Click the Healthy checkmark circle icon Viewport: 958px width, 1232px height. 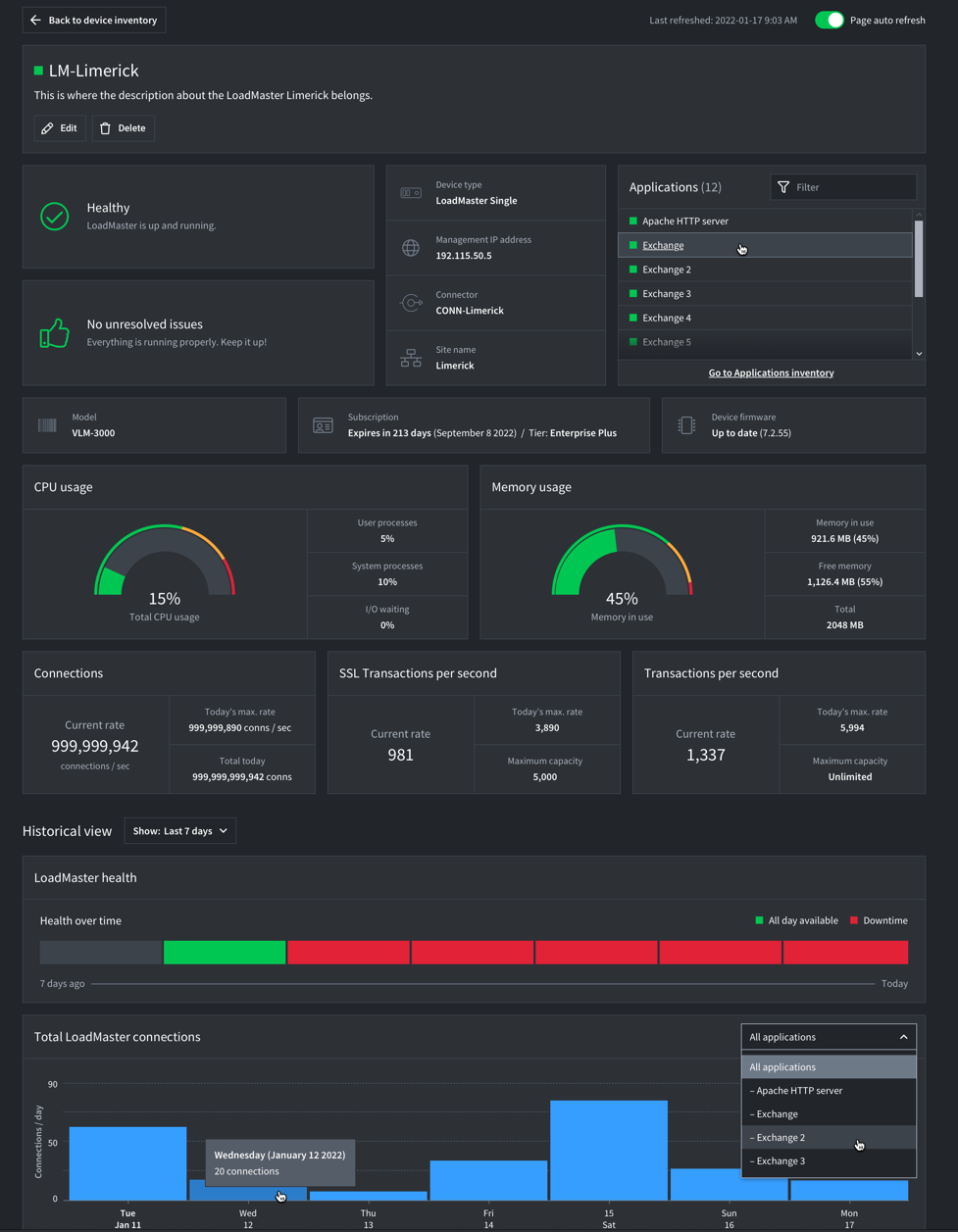coord(55,217)
